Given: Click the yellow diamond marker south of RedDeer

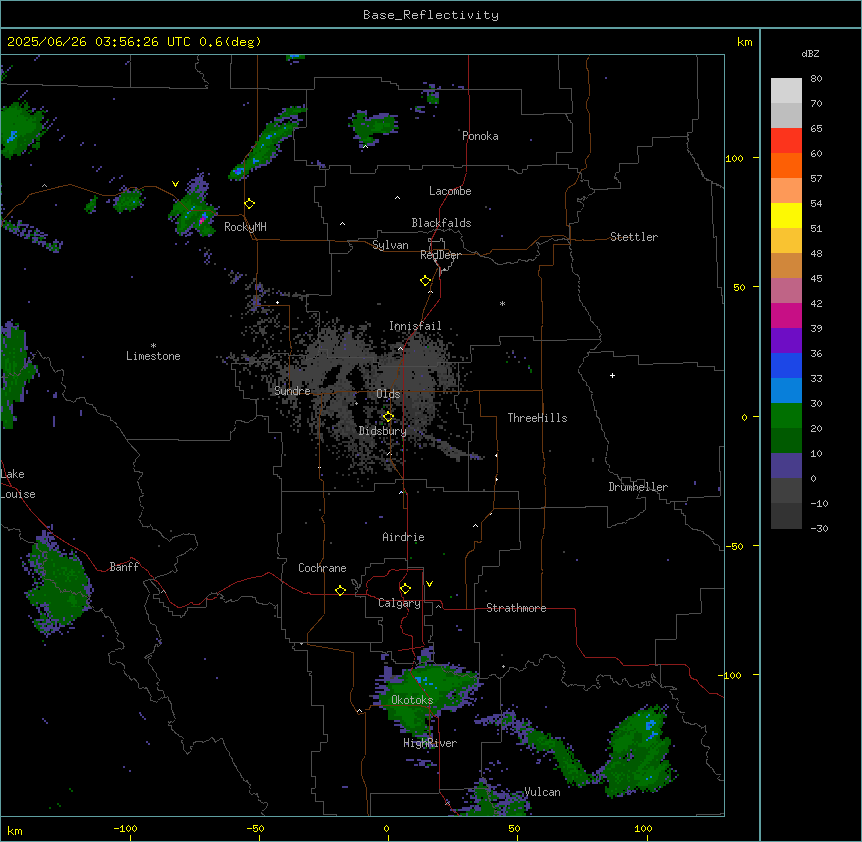Looking at the screenshot, I should pos(425,281).
